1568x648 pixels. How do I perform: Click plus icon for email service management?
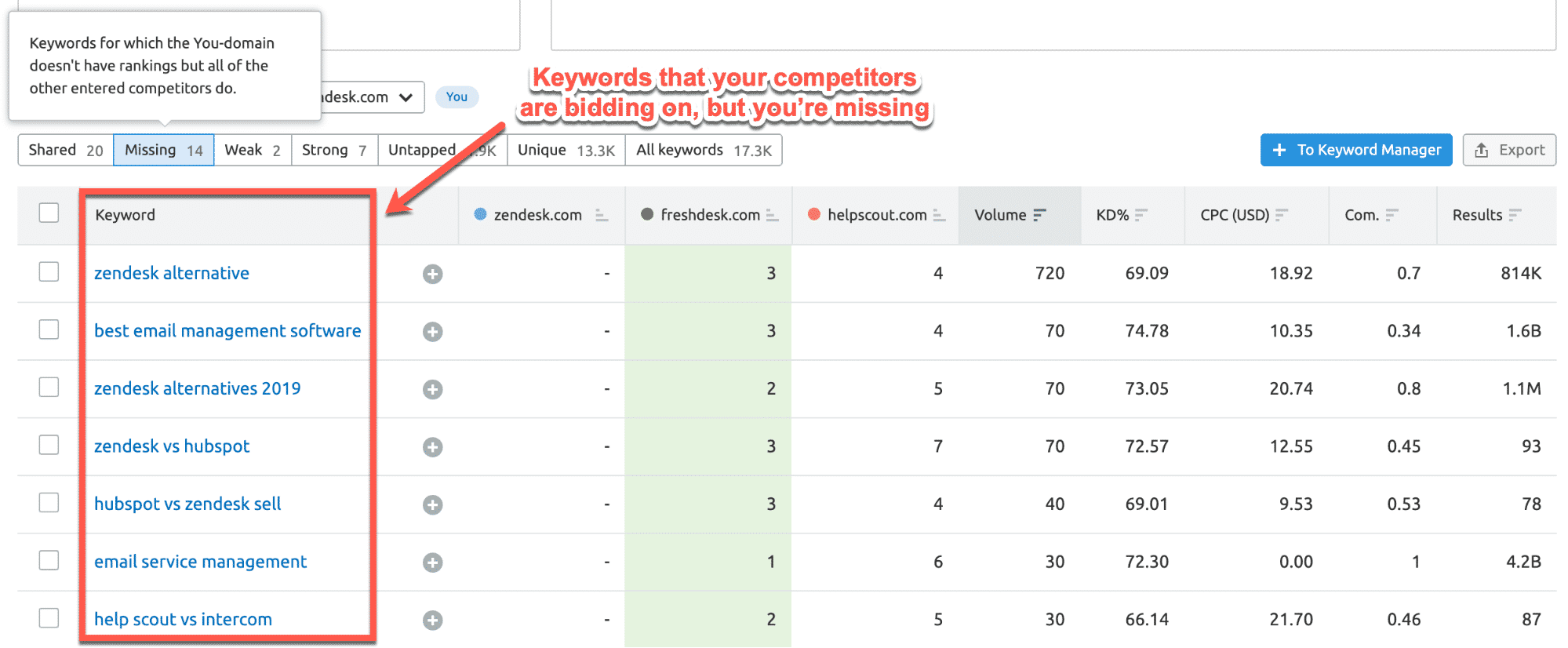click(x=432, y=562)
